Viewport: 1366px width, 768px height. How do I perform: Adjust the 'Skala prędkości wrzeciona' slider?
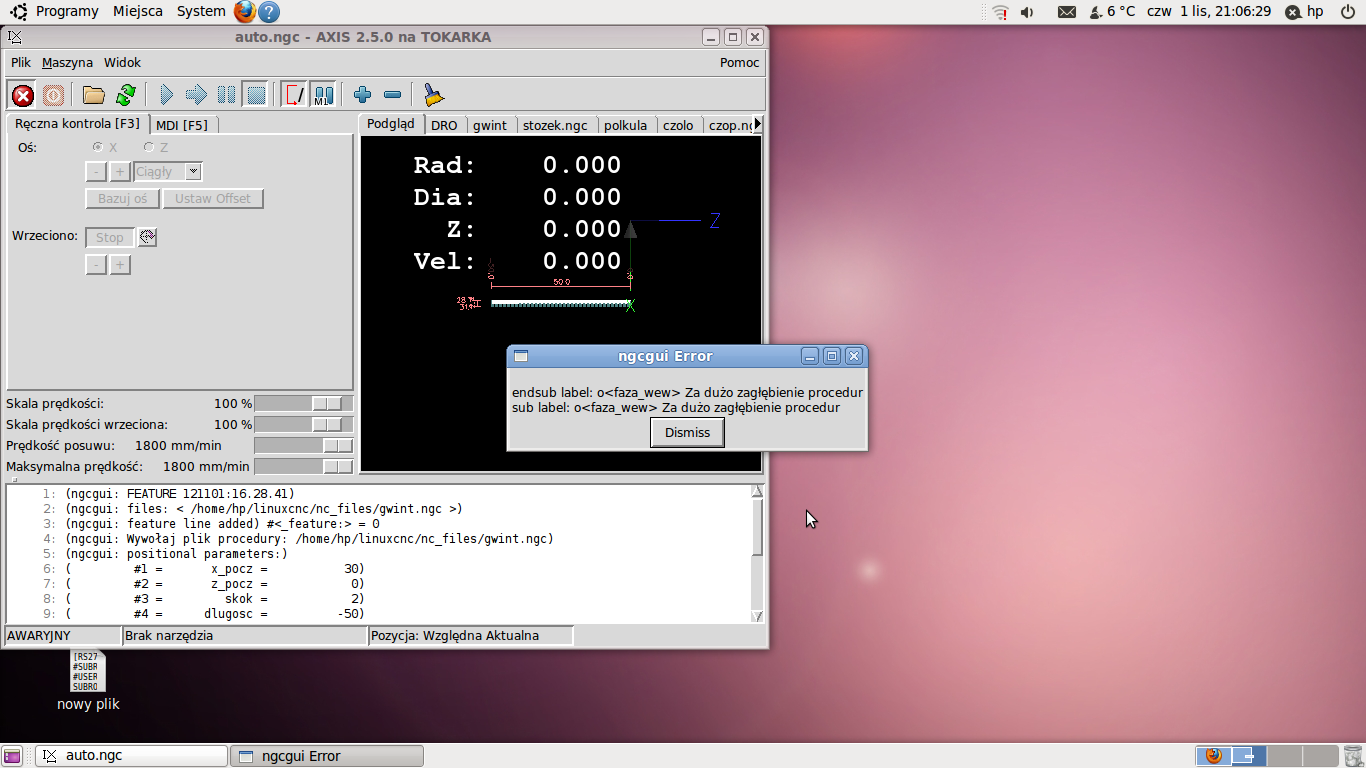[304, 424]
